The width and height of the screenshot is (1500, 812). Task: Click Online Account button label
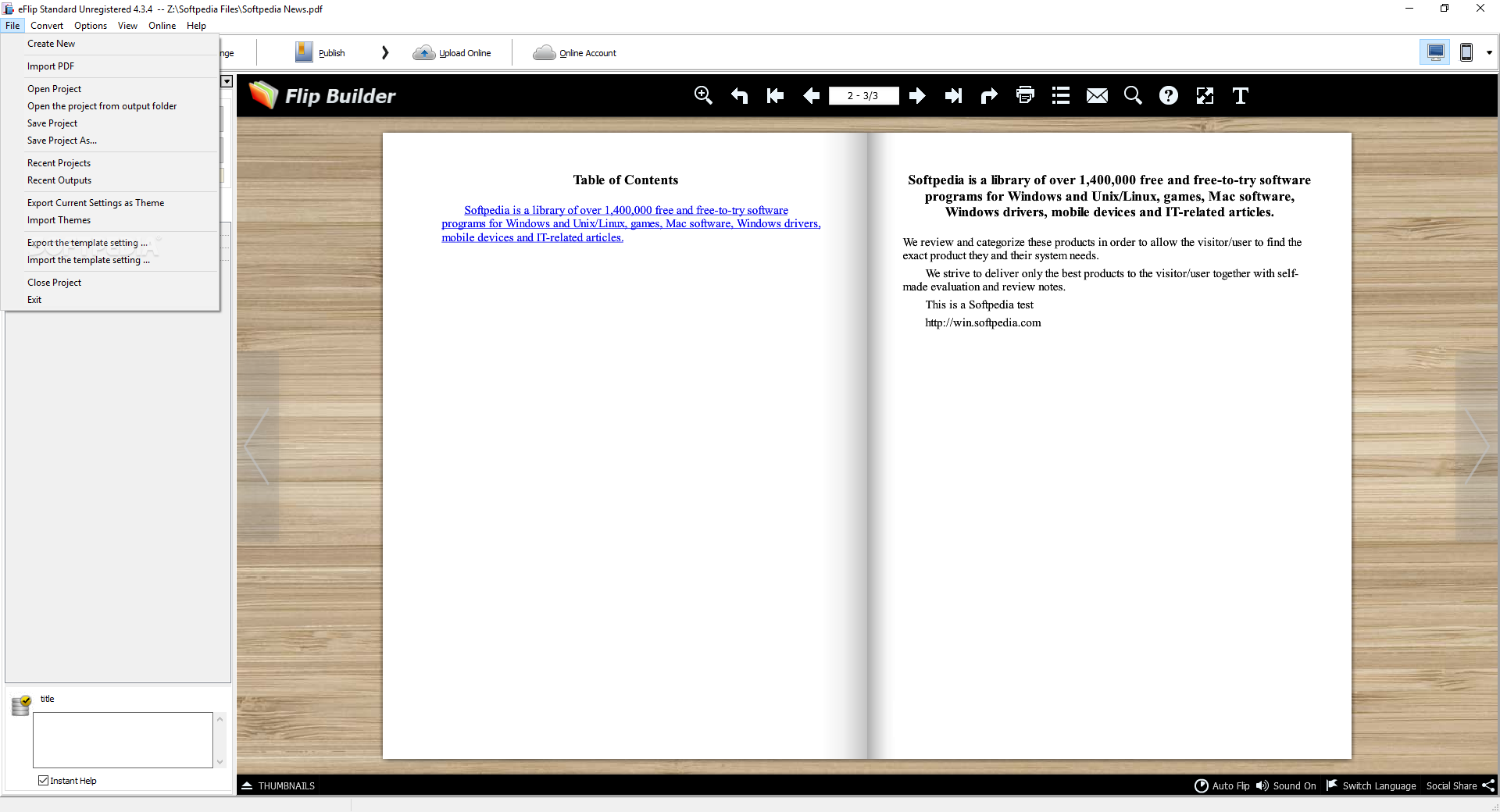587,53
